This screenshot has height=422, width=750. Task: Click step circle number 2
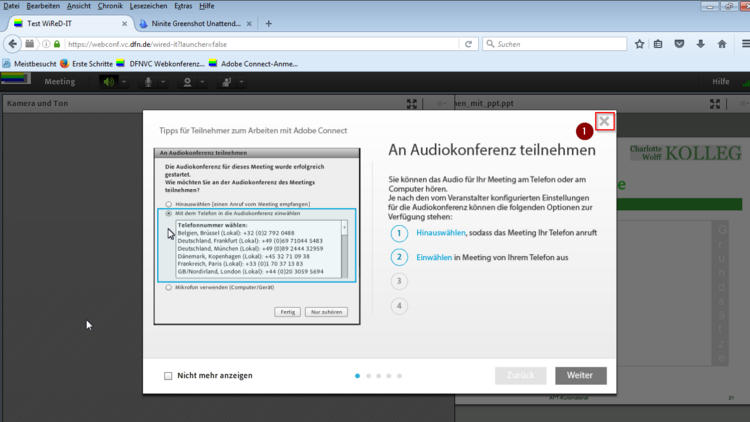click(x=399, y=257)
